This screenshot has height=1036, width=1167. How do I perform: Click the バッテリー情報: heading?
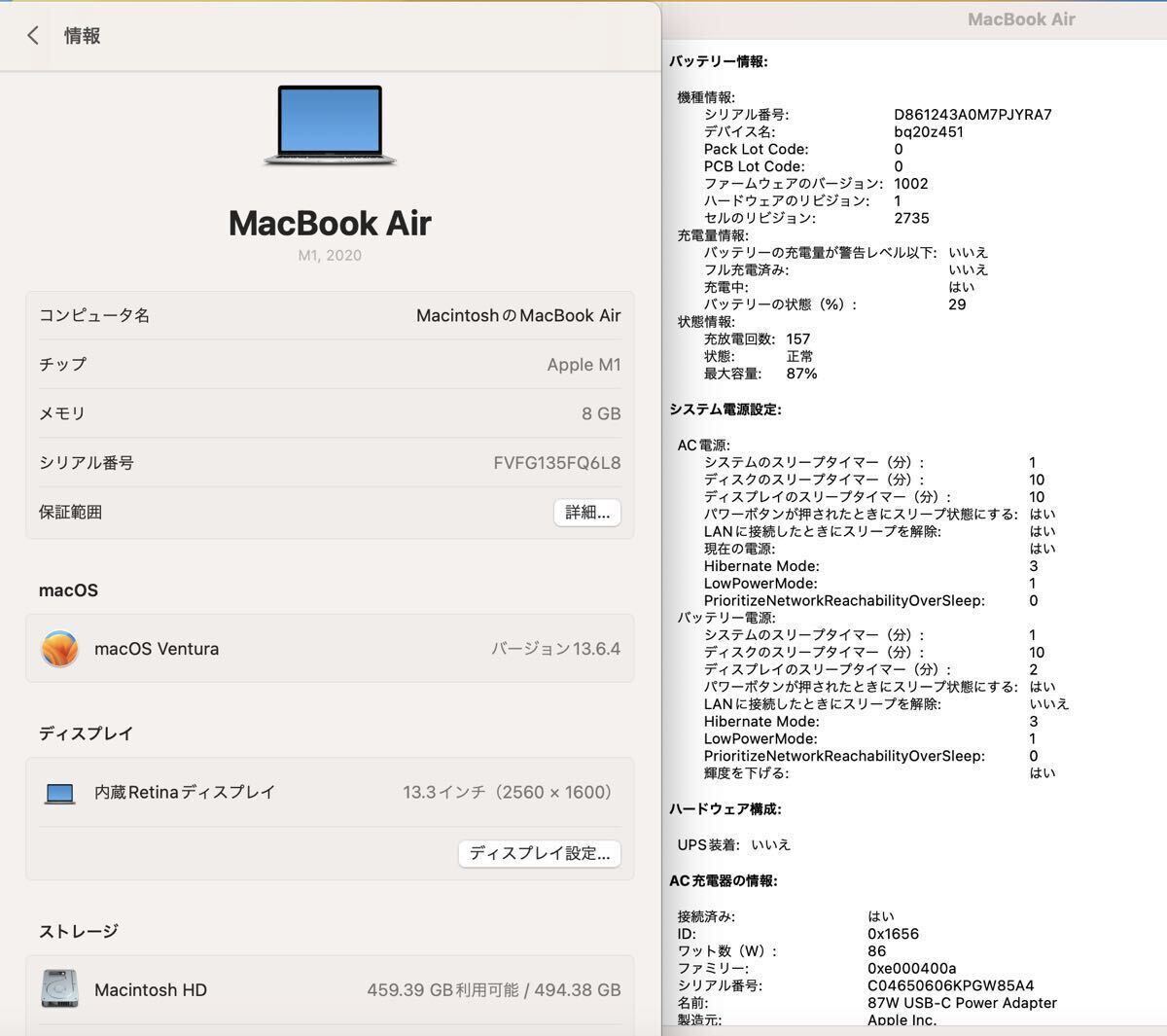click(x=719, y=61)
